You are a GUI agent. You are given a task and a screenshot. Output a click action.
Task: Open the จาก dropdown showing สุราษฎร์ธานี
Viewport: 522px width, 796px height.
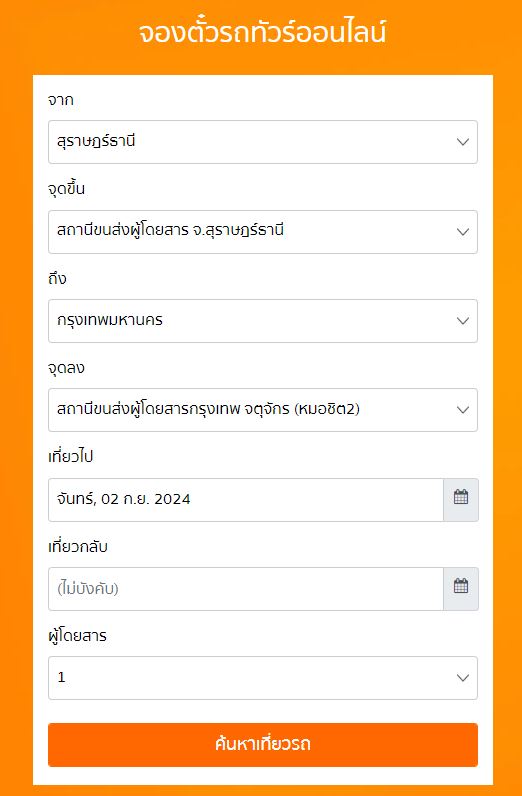coord(263,142)
